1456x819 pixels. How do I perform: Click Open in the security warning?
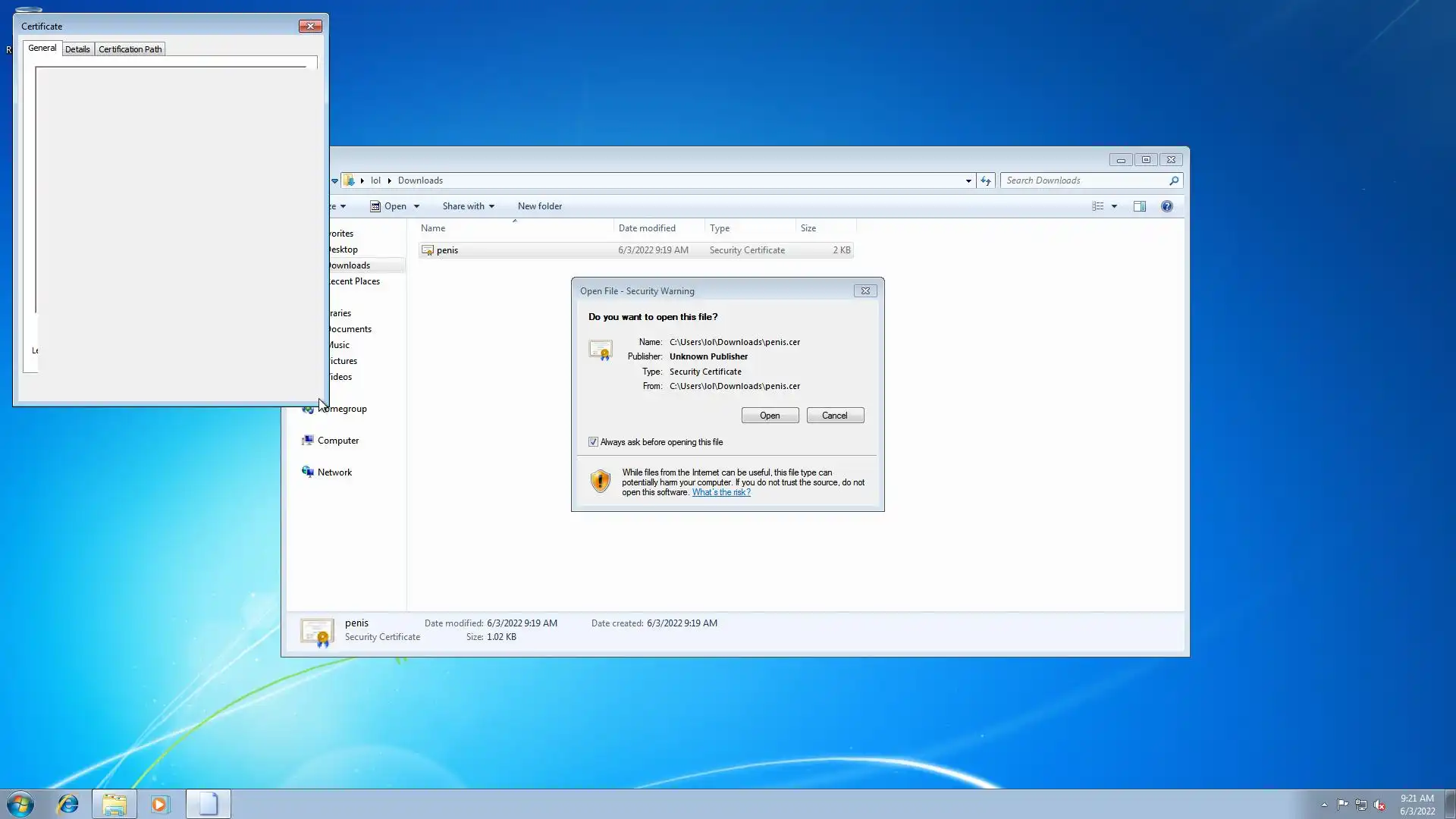pos(769,416)
